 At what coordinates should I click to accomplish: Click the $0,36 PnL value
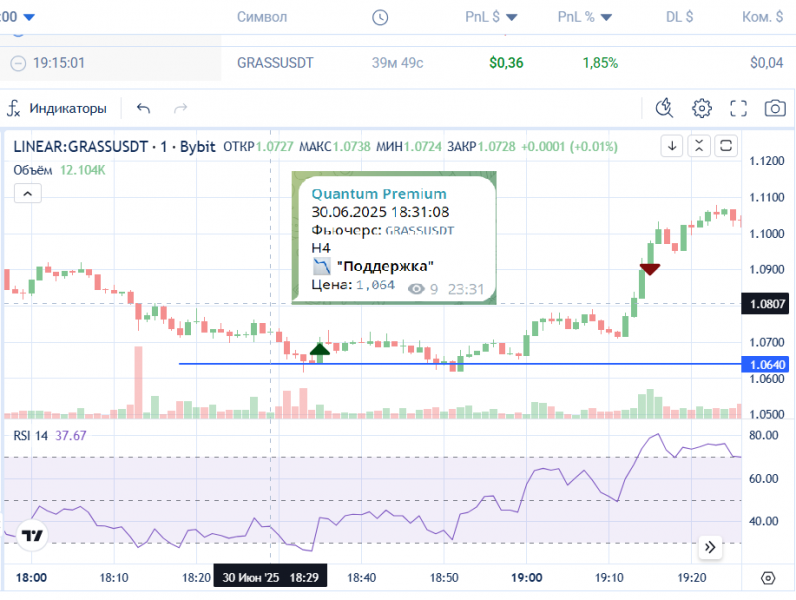coord(506,63)
